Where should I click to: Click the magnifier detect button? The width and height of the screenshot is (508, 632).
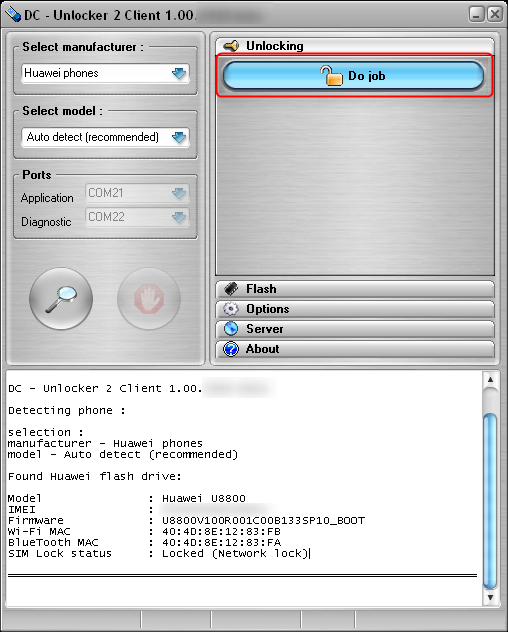(x=61, y=299)
